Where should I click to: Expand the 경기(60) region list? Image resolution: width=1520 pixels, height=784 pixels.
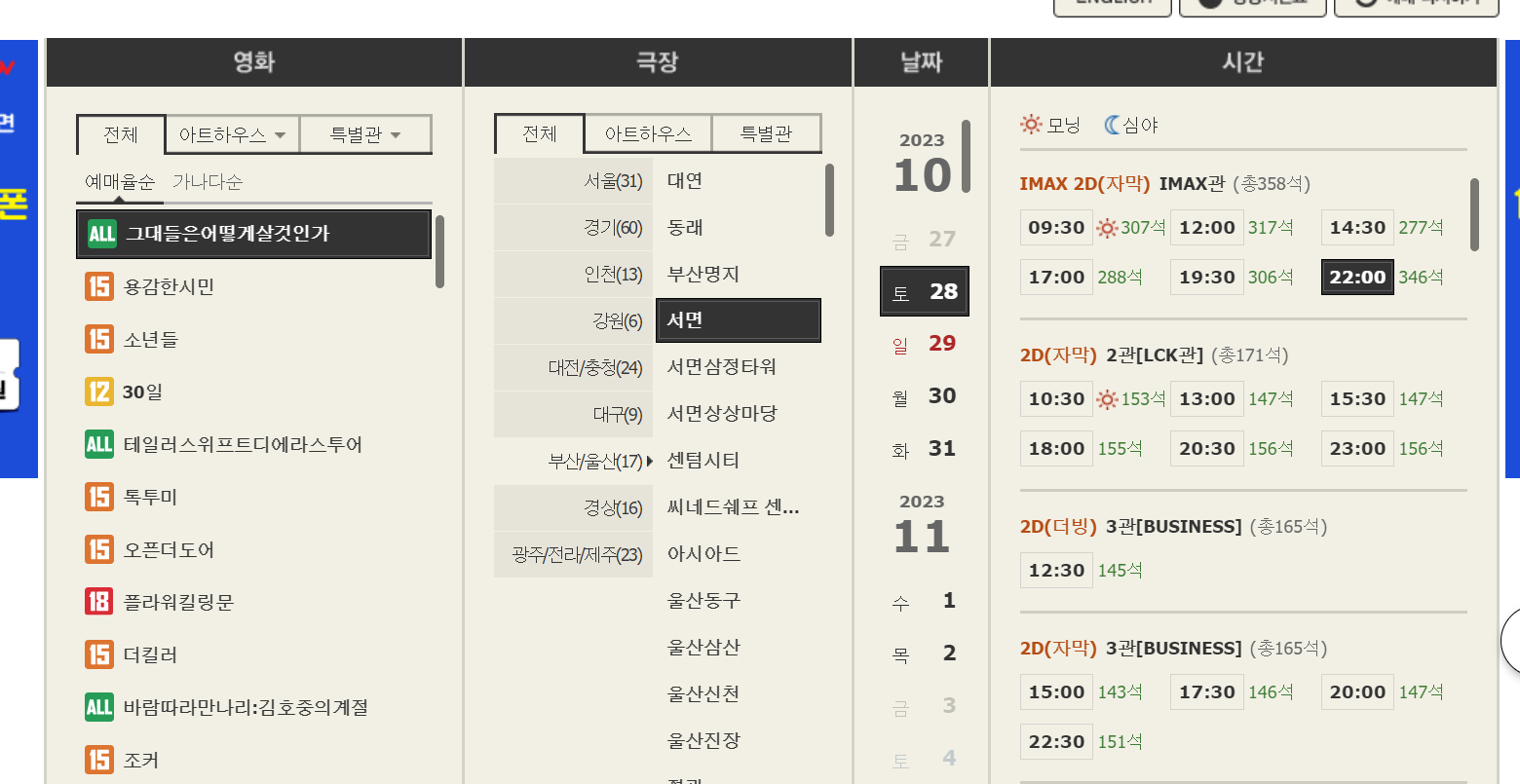pyautogui.click(x=573, y=227)
